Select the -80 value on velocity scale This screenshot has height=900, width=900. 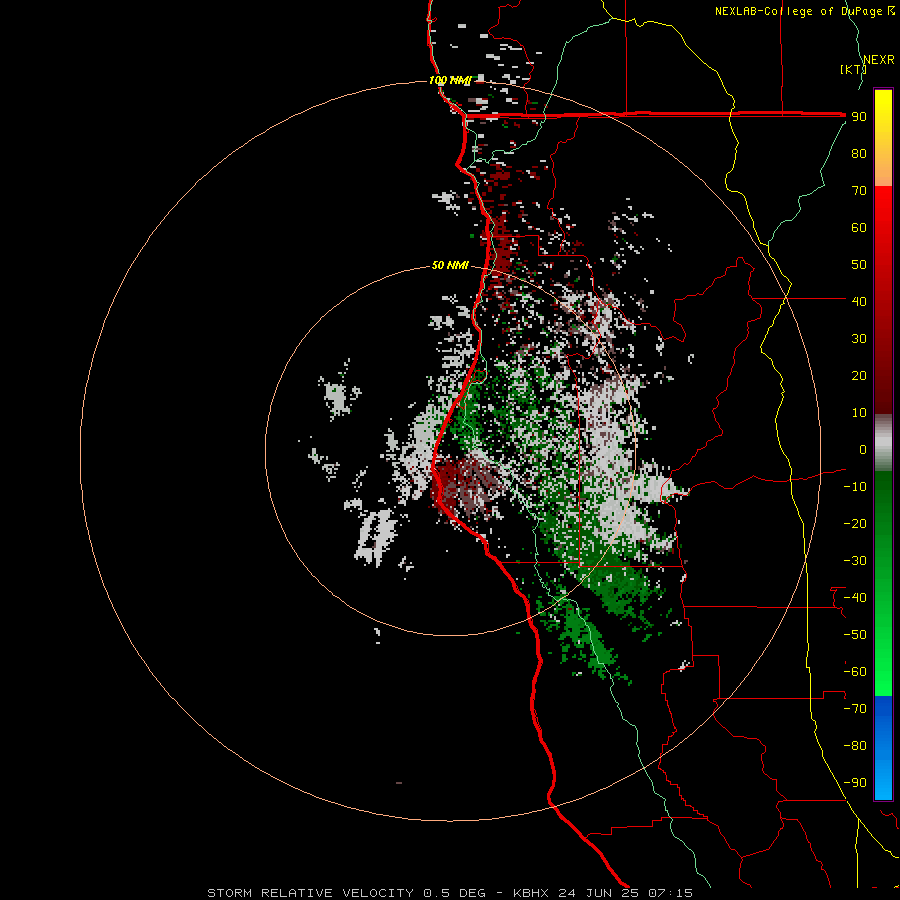pyautogui.click(x=855, y=746)
